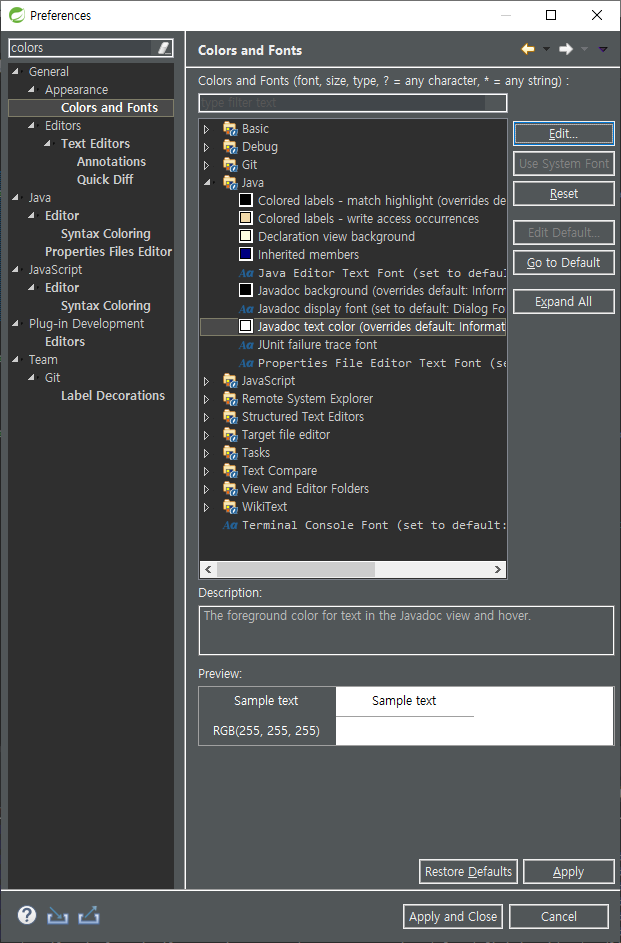The height and width of the screenshot is (943, 621).
Task: Collapse the General node in sidebar
Action: [x=16, y=71]
